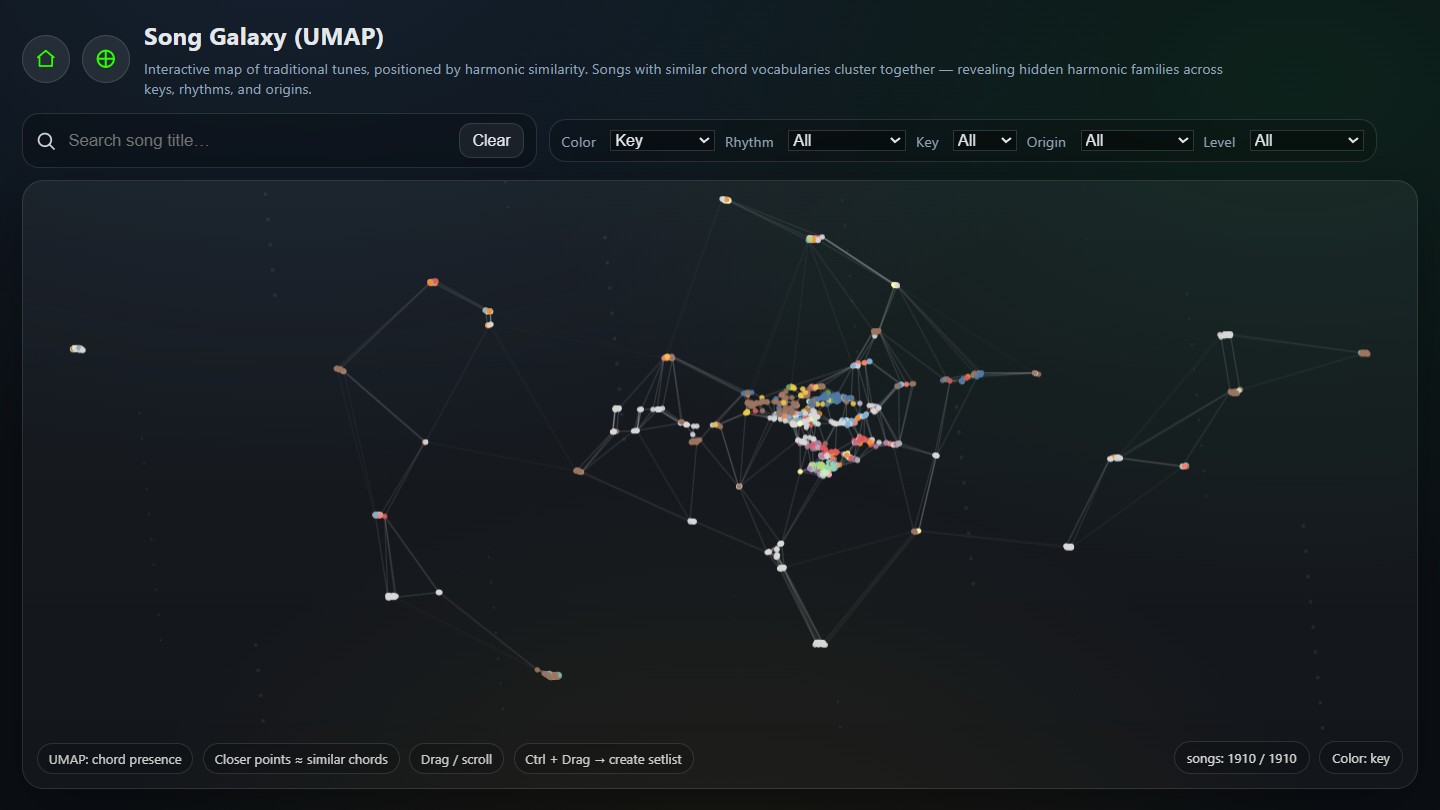This screenshot has height=810, width=1440.
Task: Open the Origin filter dropdown
Action: (1137, 140)
